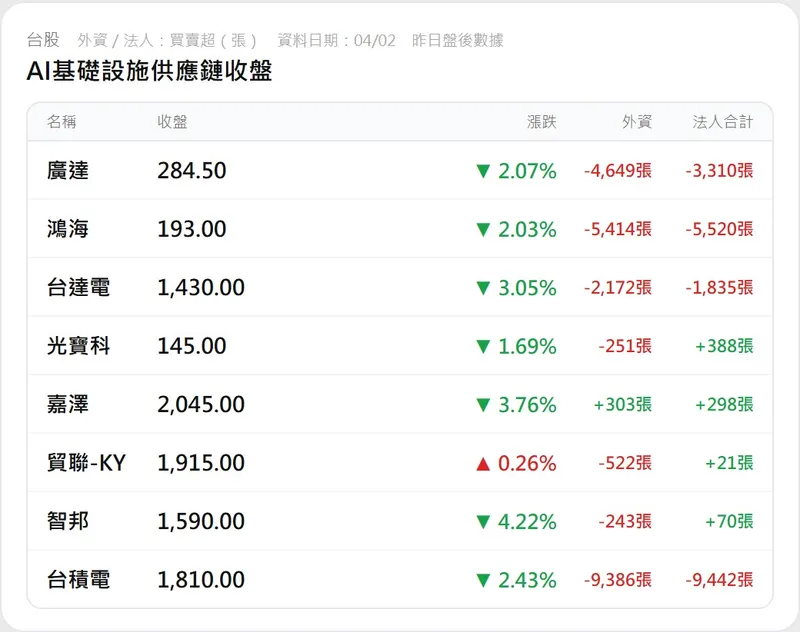Sort by the 漲跌 column header

pyautogui.click(x=541, y=122)
